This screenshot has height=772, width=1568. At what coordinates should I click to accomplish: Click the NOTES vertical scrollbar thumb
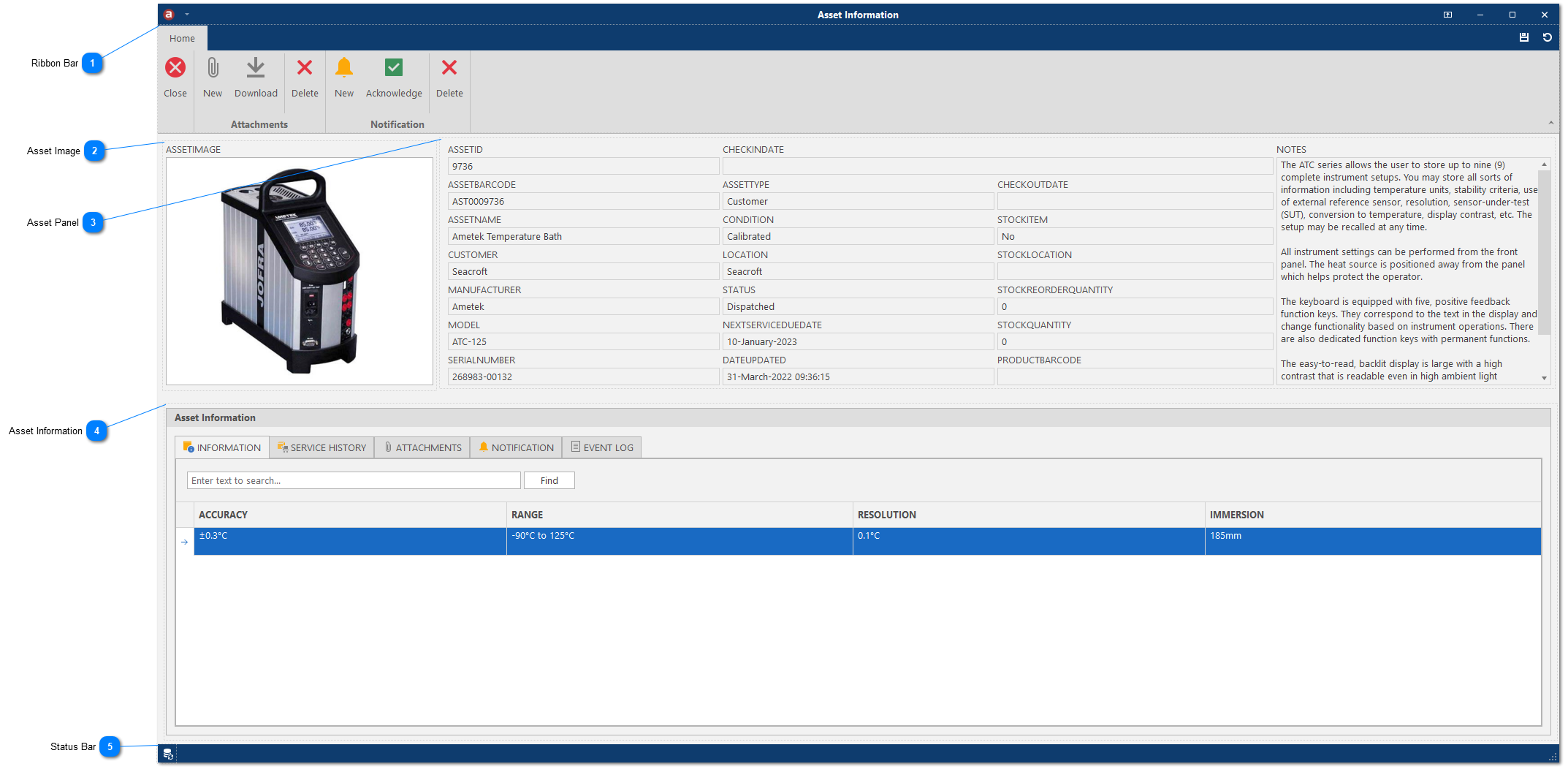pyautogui.click(x=1544, y=252)
